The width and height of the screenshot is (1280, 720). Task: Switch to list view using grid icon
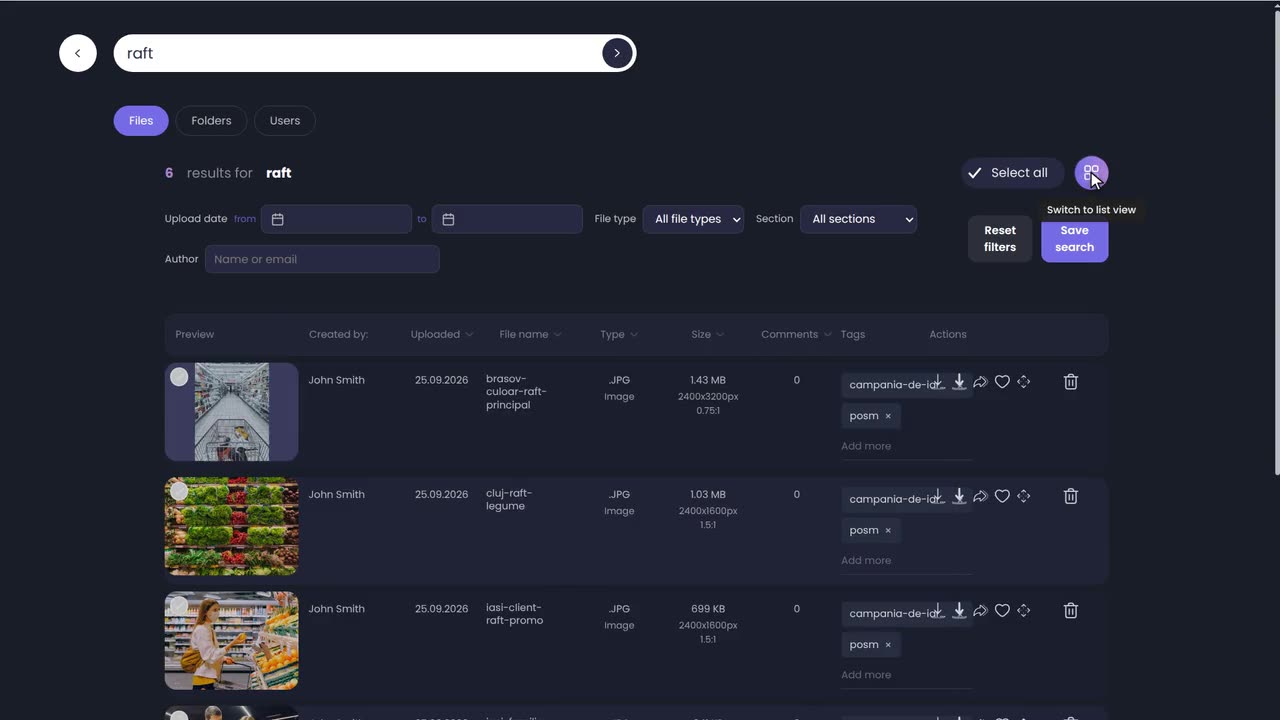[1091, 173]
